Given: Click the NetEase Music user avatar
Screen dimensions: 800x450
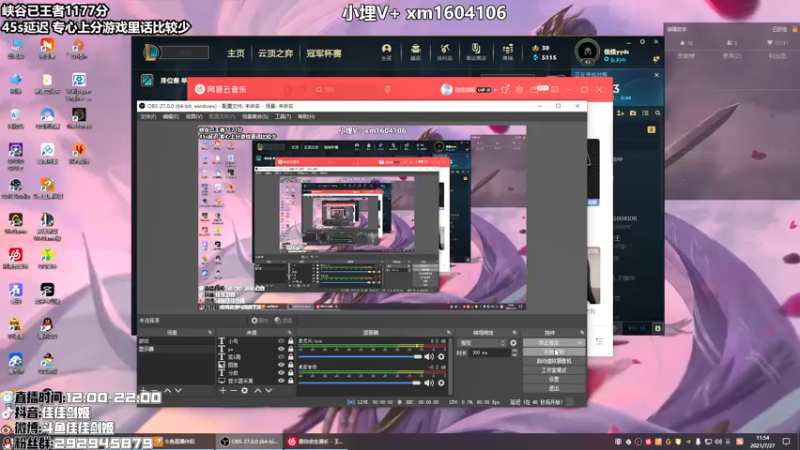Looking at the screenshot, I should (x=446, y=89).
